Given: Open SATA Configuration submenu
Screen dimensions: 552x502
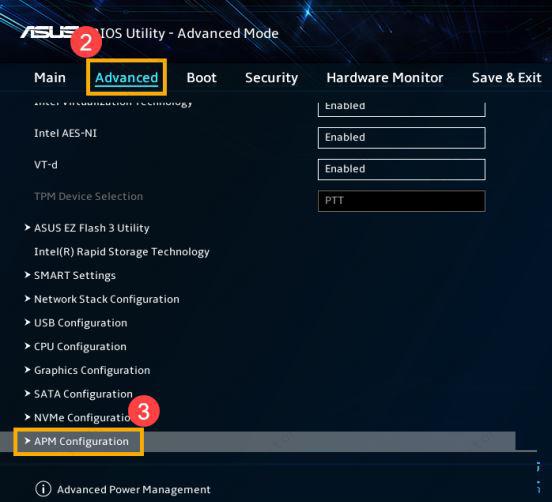Looking at the screenshot, I should tap(83, 394).
